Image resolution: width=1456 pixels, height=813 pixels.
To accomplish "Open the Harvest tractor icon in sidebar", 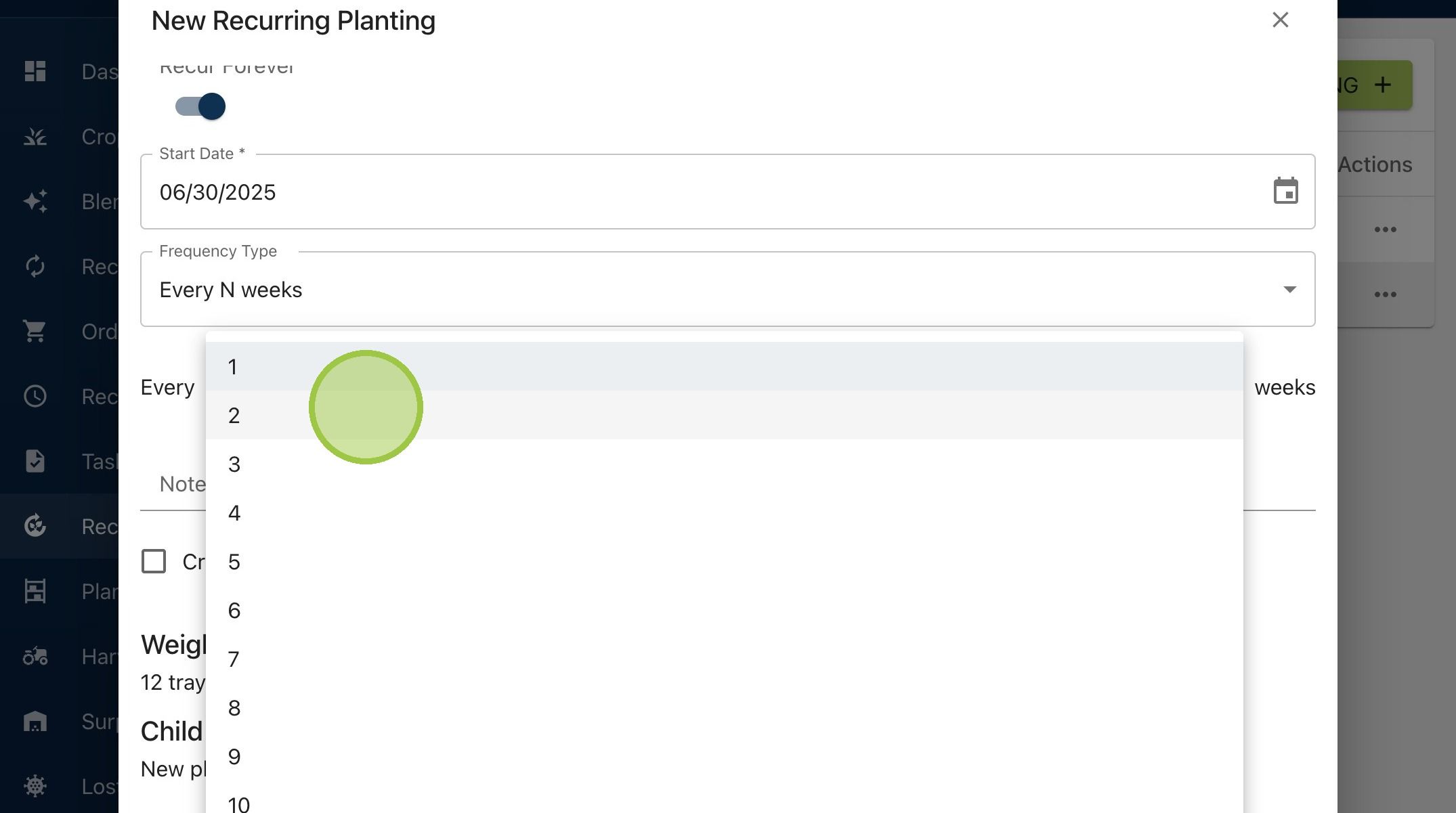I will click(x=35, y=656).
